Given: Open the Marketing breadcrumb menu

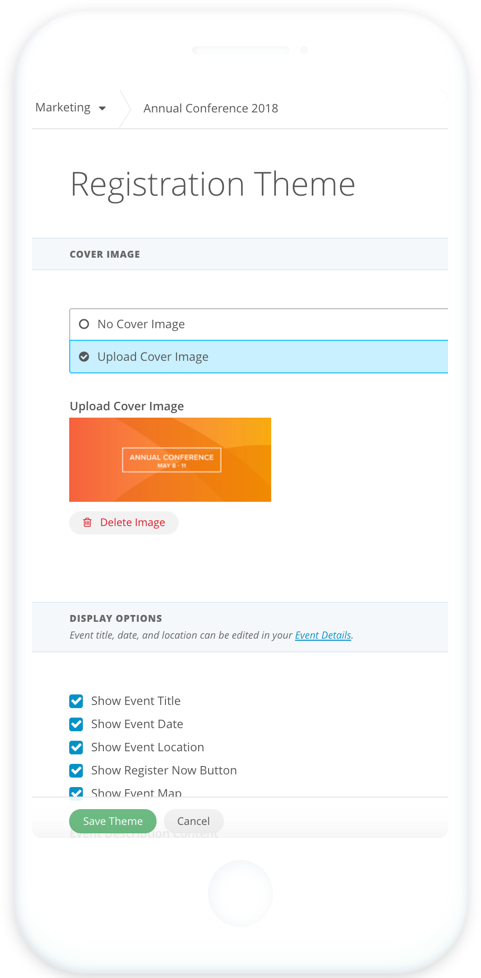Looking at the screenshot, I should pyautogui.click(x=70, y=108).
